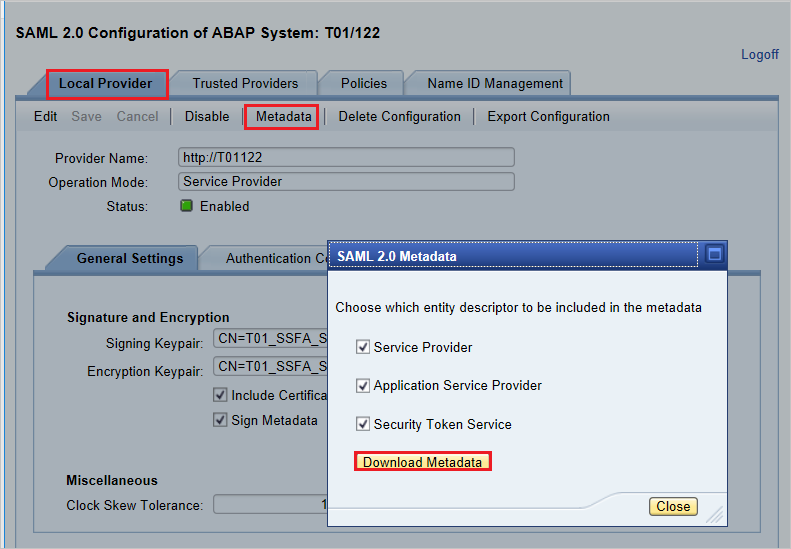Click the Provider Name field
This screenshot has width=791, height=549.
pyautogui.click(x=346, y=157)
